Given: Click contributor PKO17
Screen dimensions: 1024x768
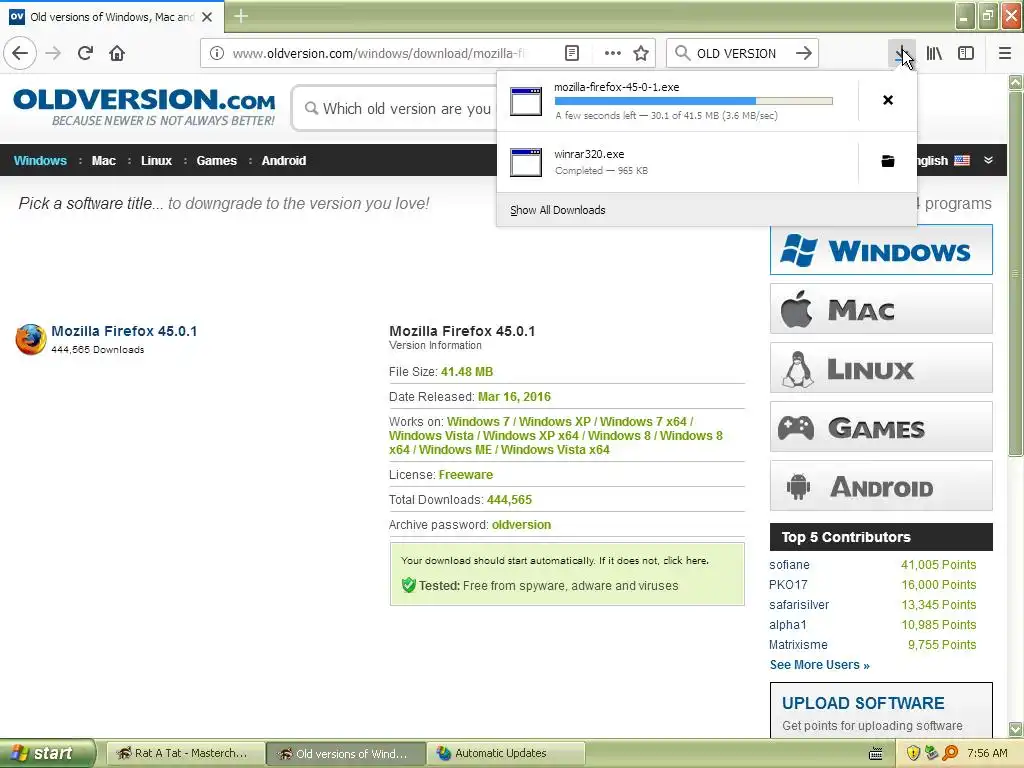Looking at the screenshot, I should [788, 584].
